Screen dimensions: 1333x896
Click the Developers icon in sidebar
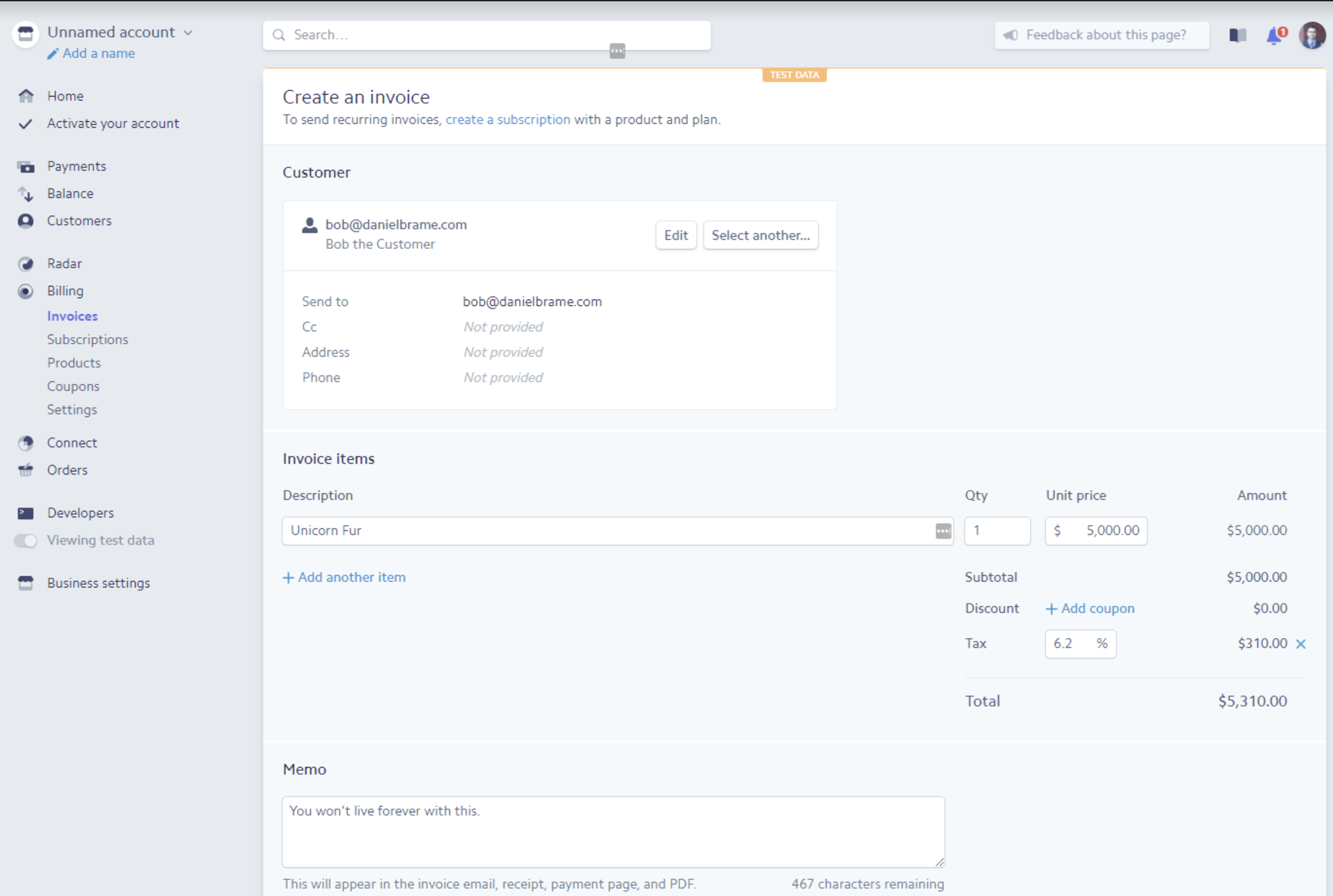click(27, 513)
